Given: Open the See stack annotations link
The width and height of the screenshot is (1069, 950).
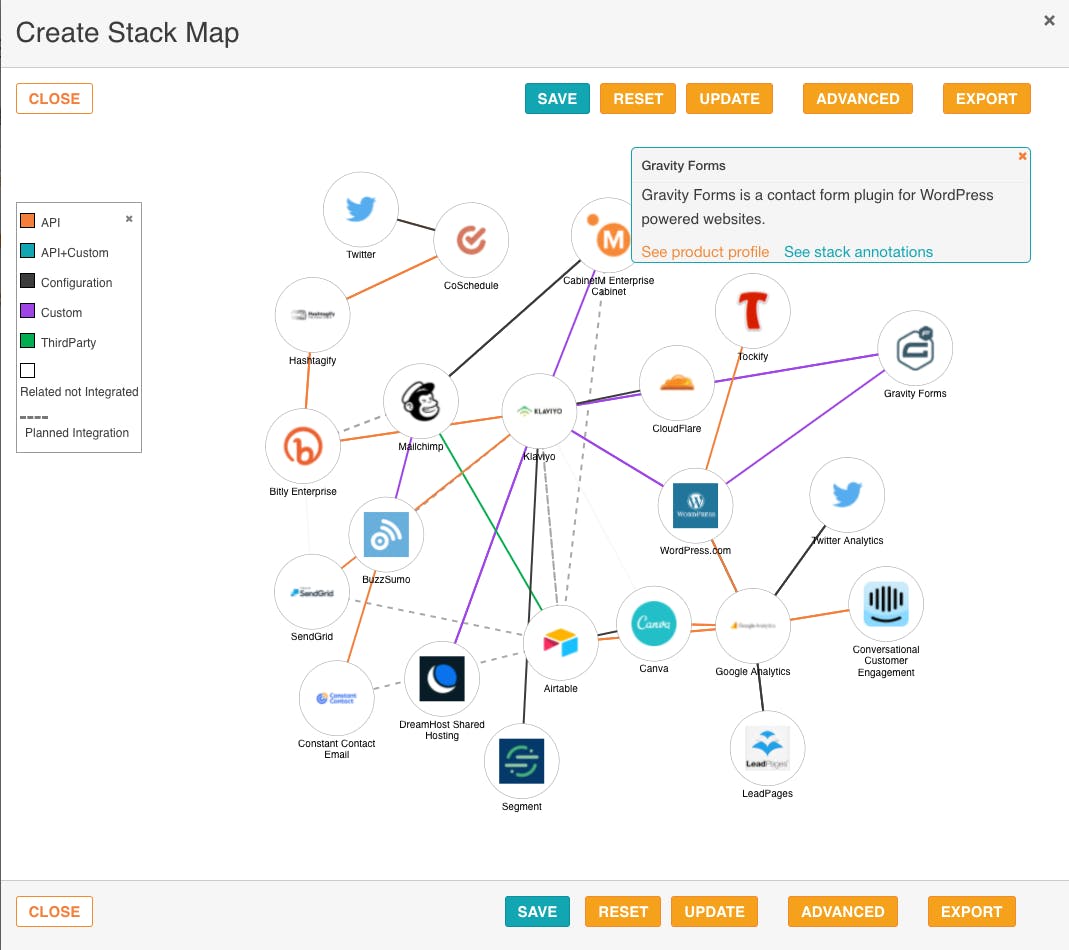Looking at the screenshot, I should pos(858,252).
